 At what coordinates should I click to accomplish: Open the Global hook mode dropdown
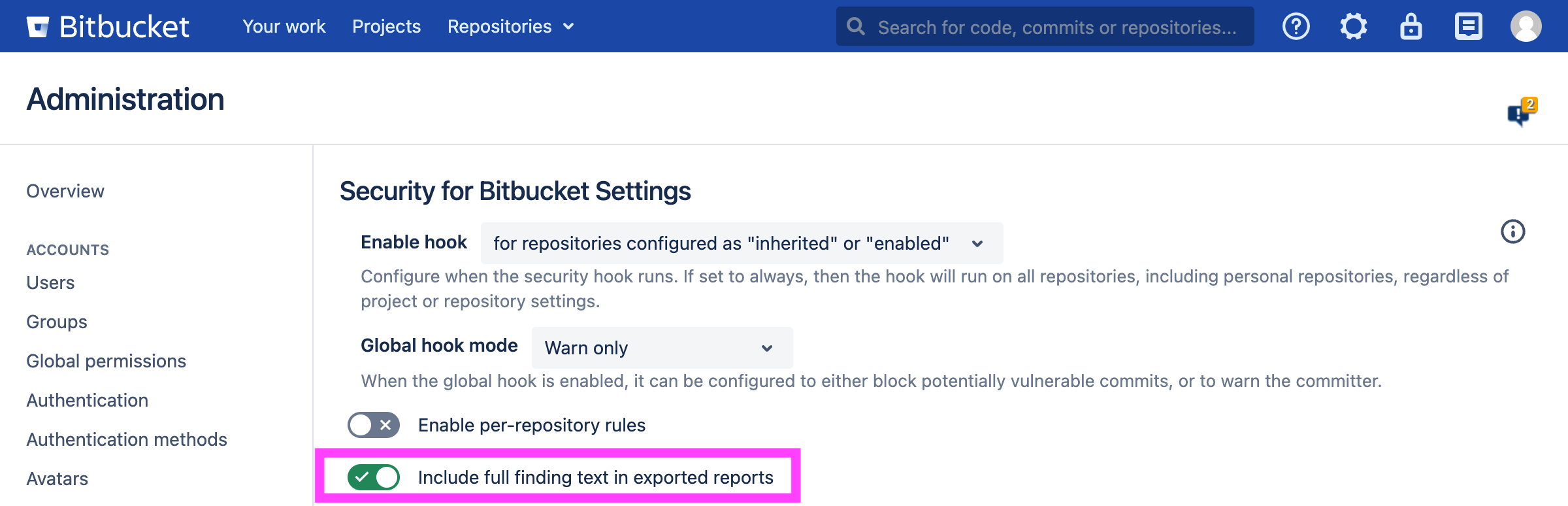click(x=662, y=348)
